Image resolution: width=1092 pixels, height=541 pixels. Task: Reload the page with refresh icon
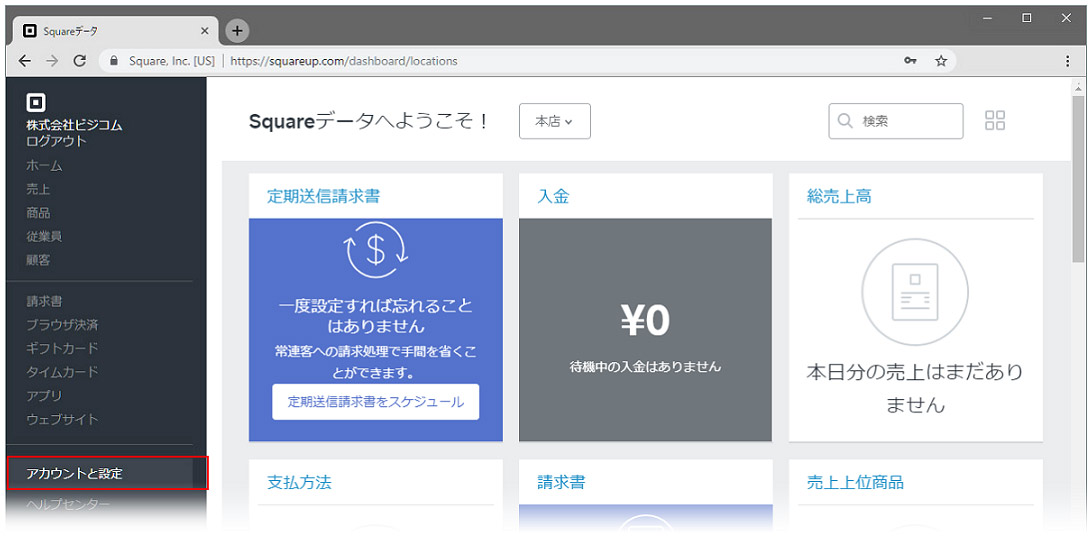79,61
